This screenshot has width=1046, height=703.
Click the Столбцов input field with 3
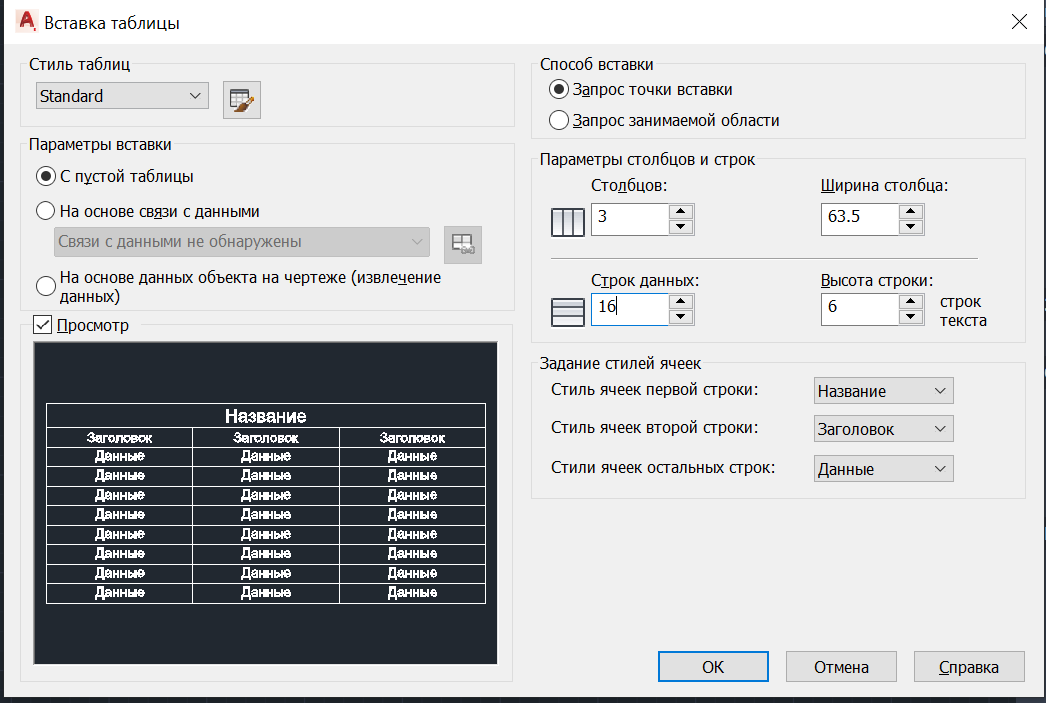tap(630, 219)
